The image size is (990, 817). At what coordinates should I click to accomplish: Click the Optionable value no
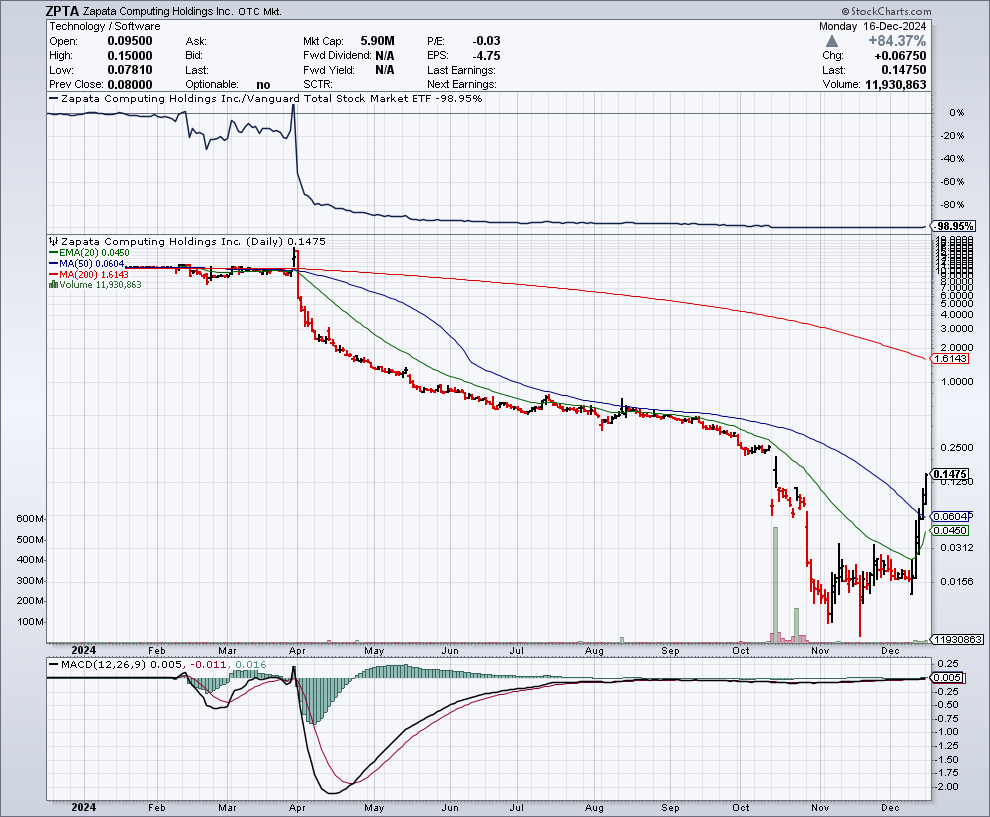[263, 85]
